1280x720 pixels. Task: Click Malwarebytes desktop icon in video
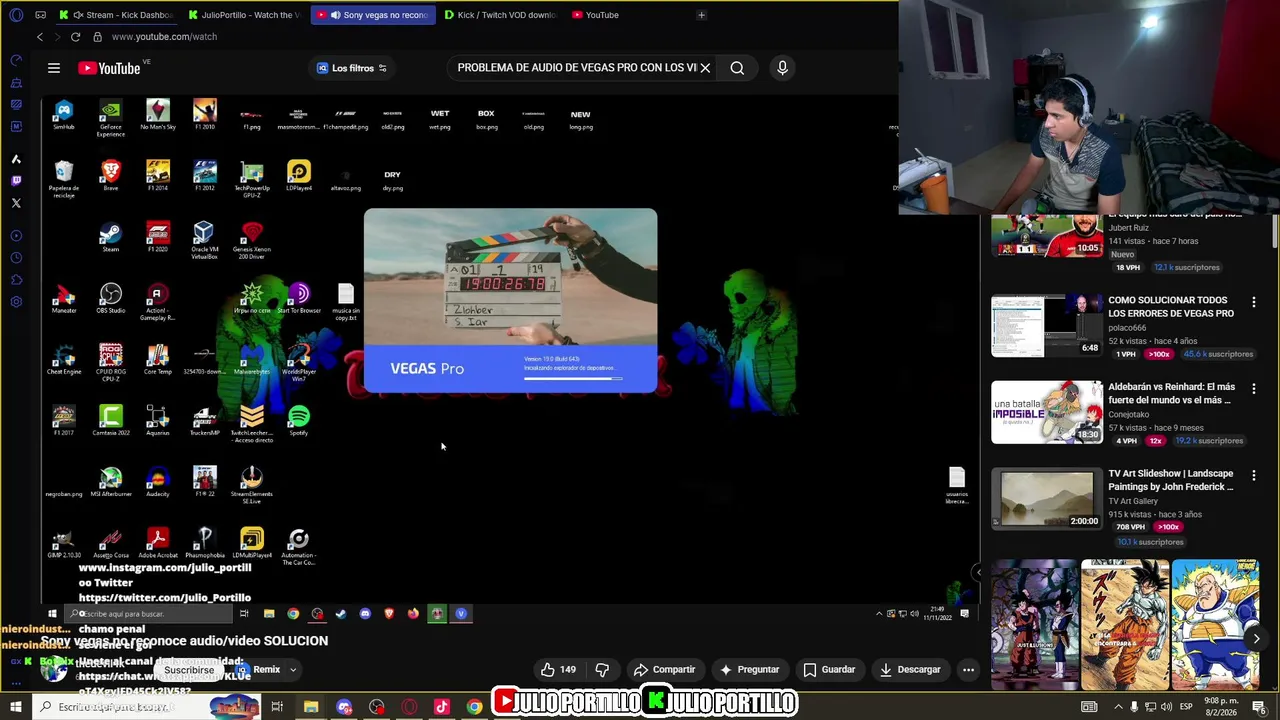point(251,359)
